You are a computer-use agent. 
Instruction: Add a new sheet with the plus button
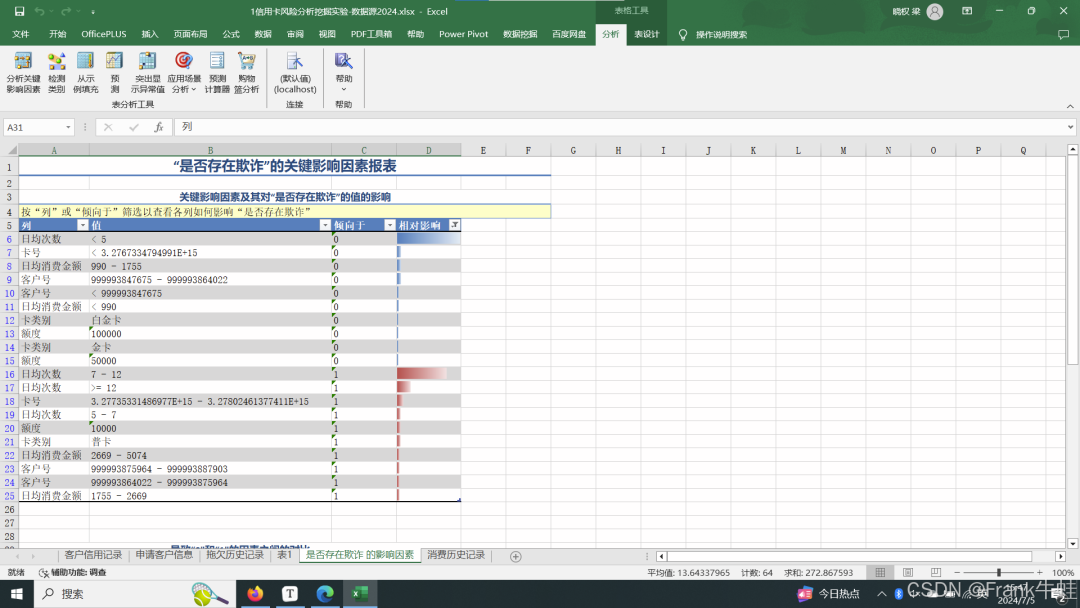[x=516, y=556]
